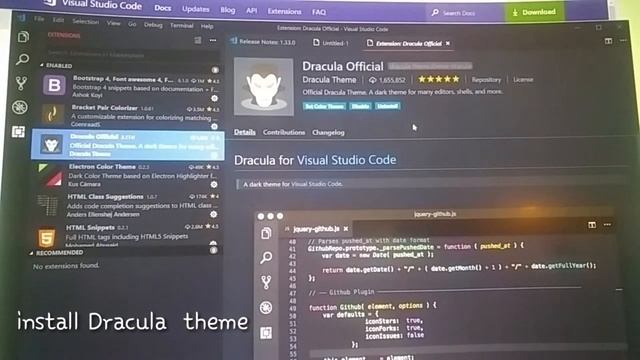The width and height of the screenshot is (640, 360).
Task: Open Updates on the website navbar
Action: [196, 9]
